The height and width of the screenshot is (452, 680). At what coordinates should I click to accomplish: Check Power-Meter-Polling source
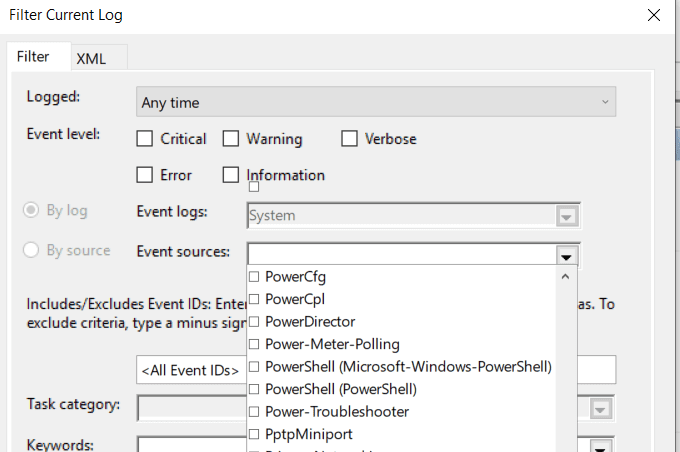click(254, 344)
